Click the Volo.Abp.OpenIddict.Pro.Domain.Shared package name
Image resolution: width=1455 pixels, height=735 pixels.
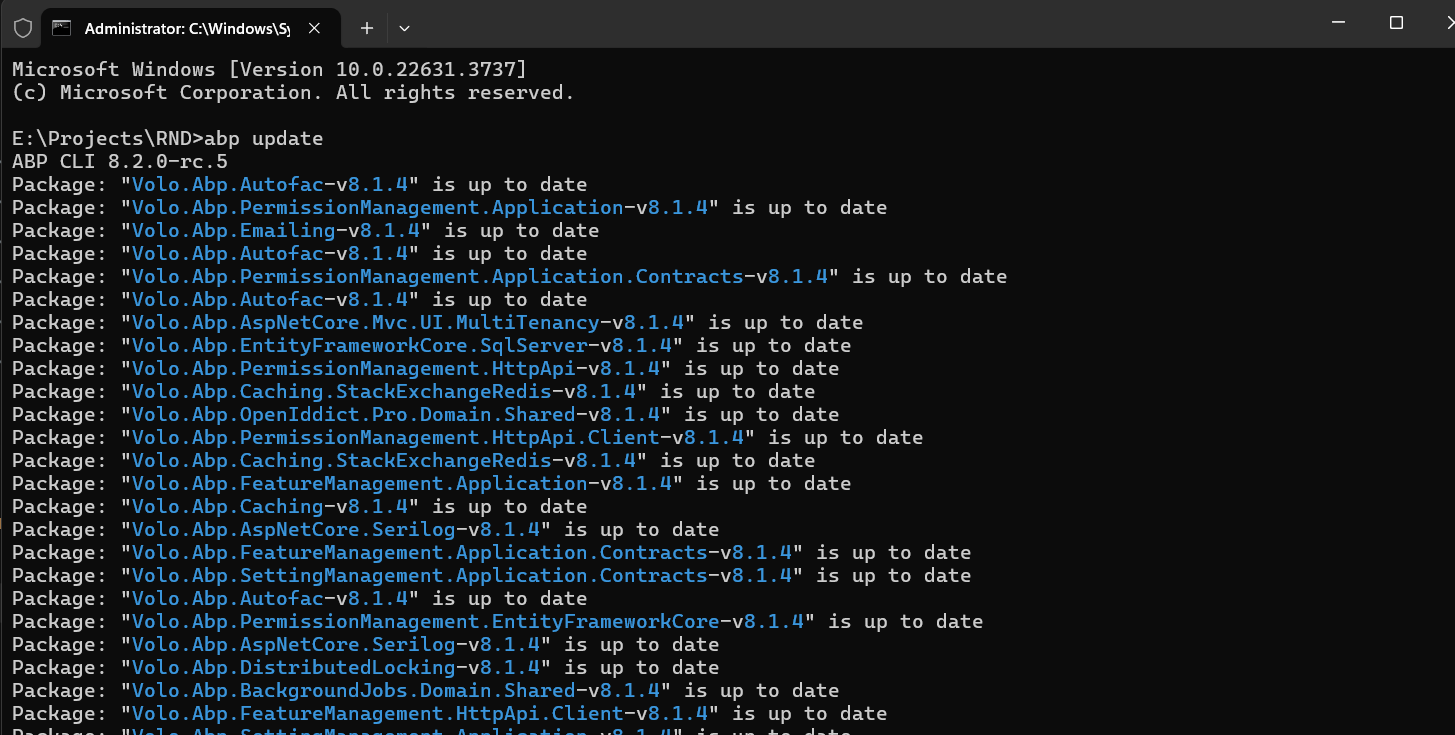354,415
